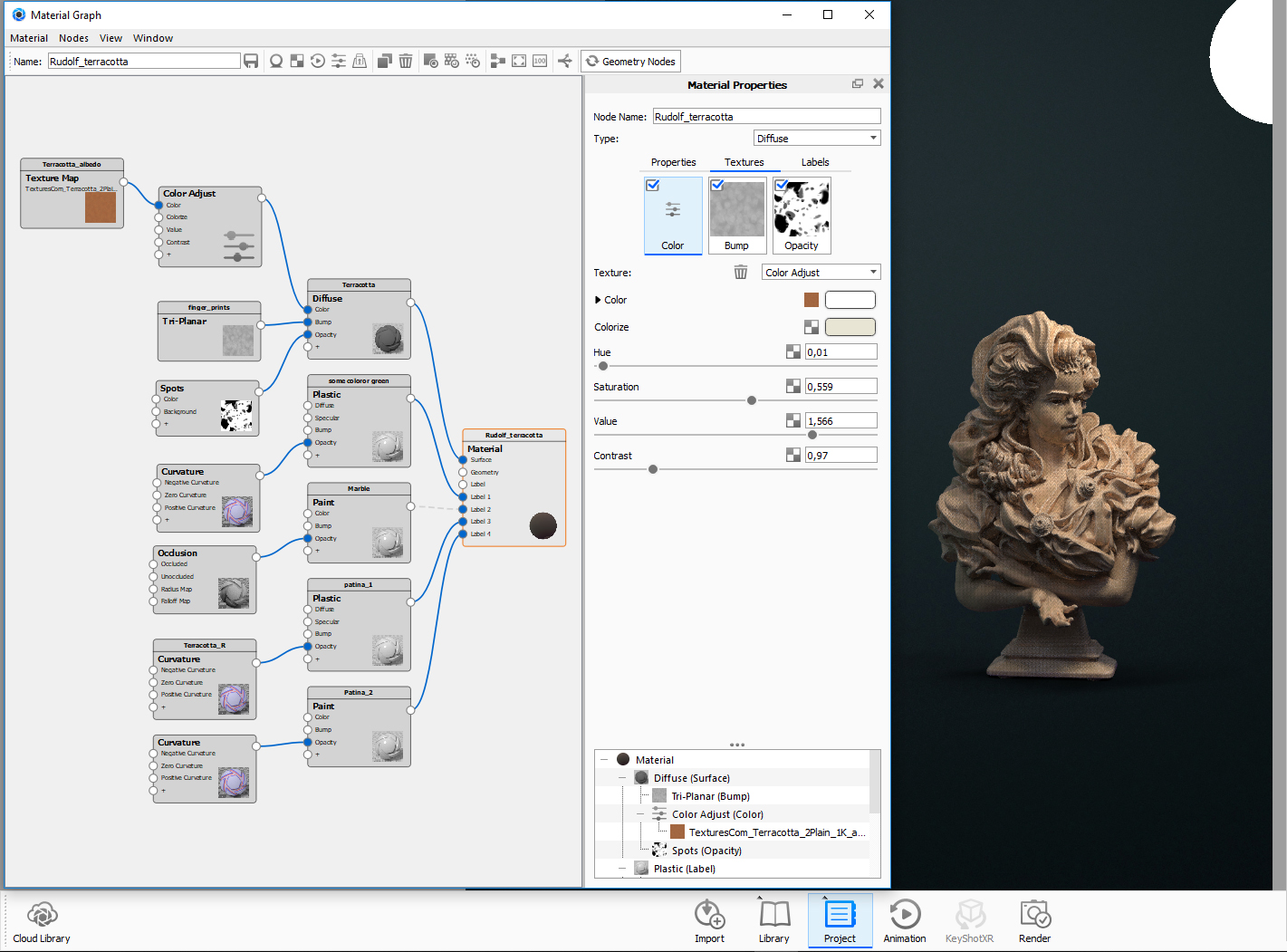Click the save material floppy disk icon
Image resolution: width=1287 pixels, height=952 pixels.
click(251, 61)
